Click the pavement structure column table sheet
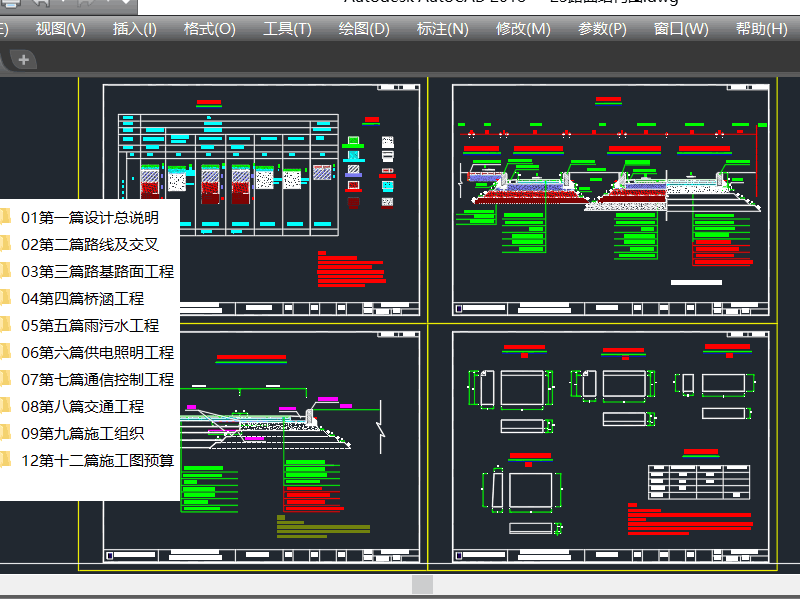This screenshot has height=600, width=800. click(261, 200)
